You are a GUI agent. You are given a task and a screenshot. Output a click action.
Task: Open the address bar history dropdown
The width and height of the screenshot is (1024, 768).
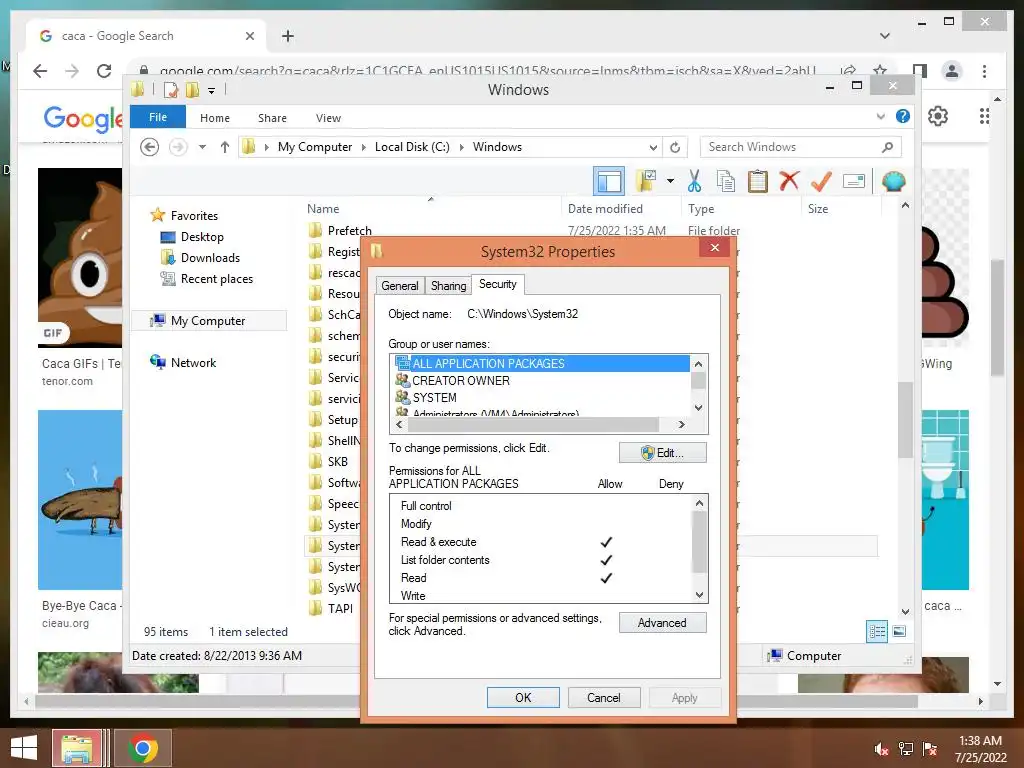653,147
